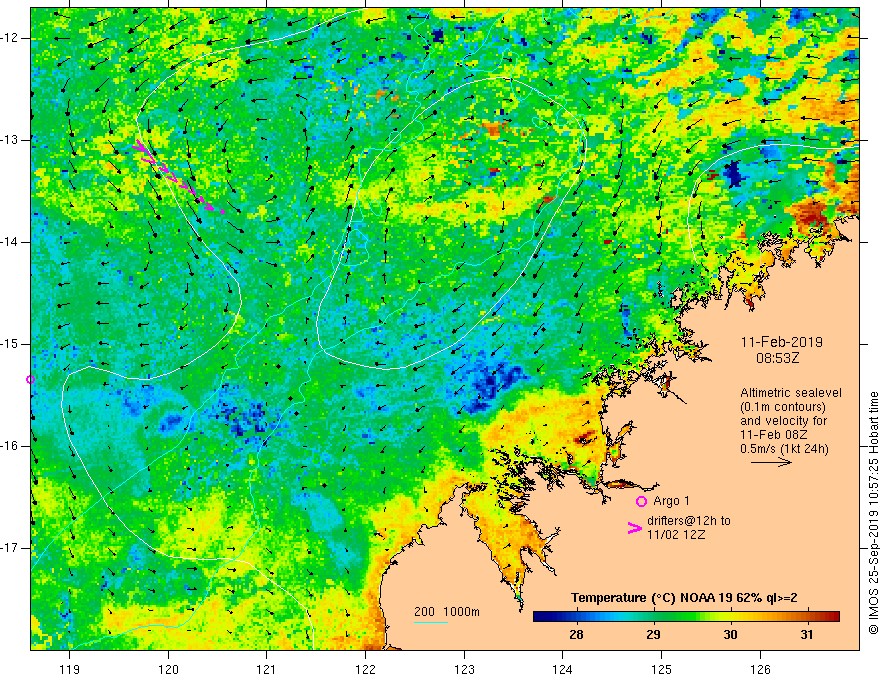
Task: Click the 'drifters@12h to' legend text
Action: [x=689, y=521]
